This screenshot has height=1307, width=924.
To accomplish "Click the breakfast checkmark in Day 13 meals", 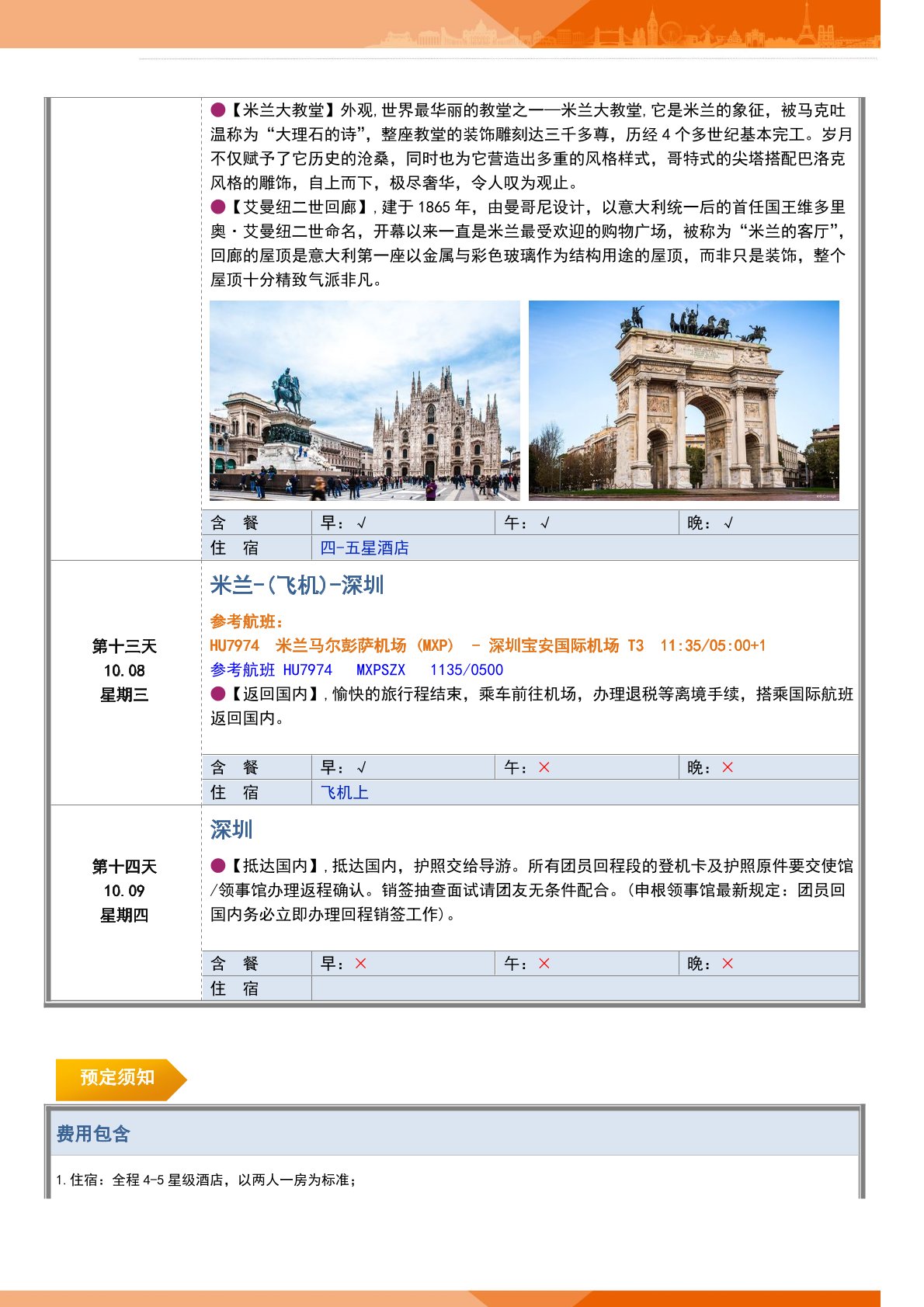I will (x=361, y=767).
